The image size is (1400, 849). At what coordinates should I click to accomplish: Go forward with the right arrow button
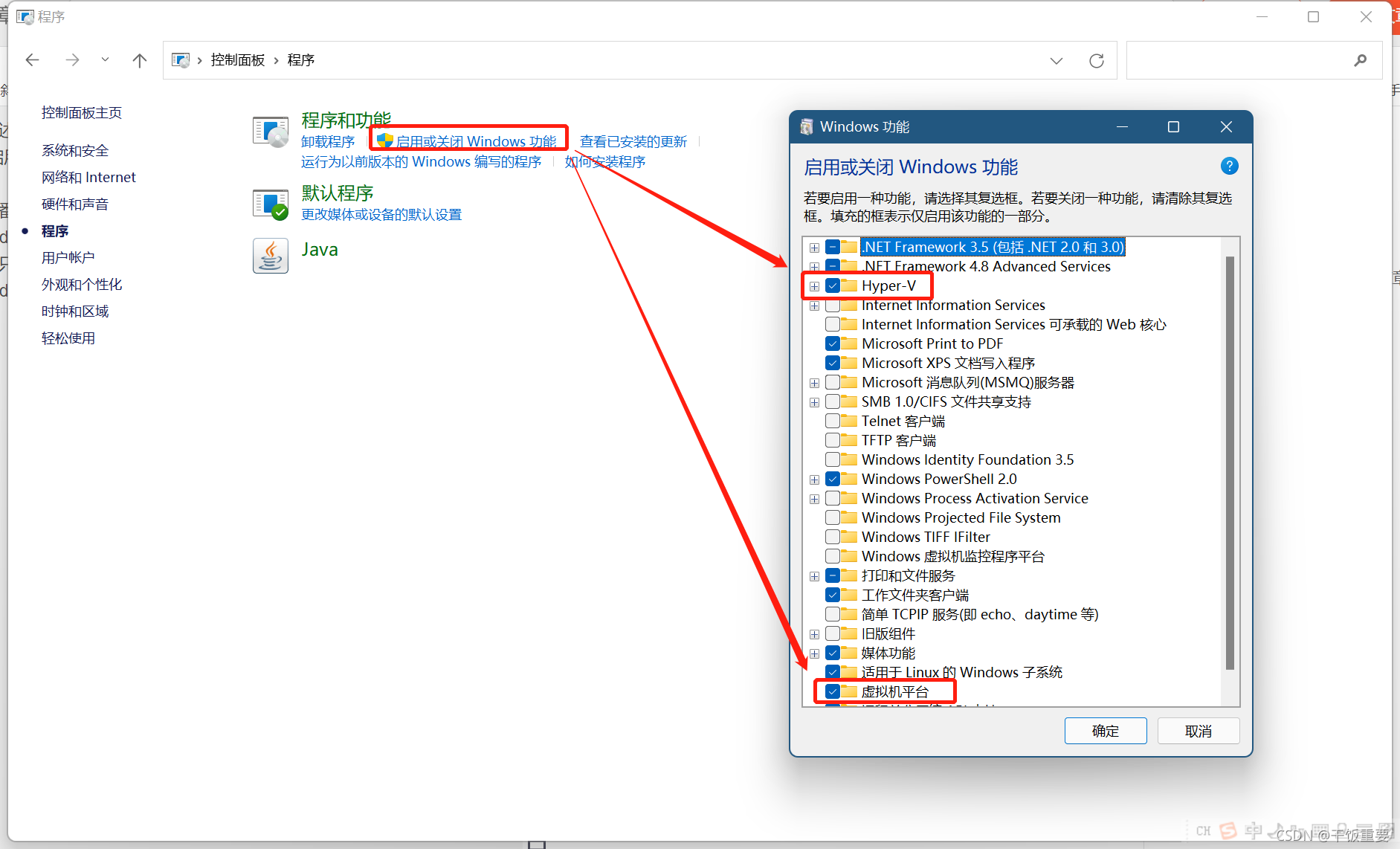72,60
